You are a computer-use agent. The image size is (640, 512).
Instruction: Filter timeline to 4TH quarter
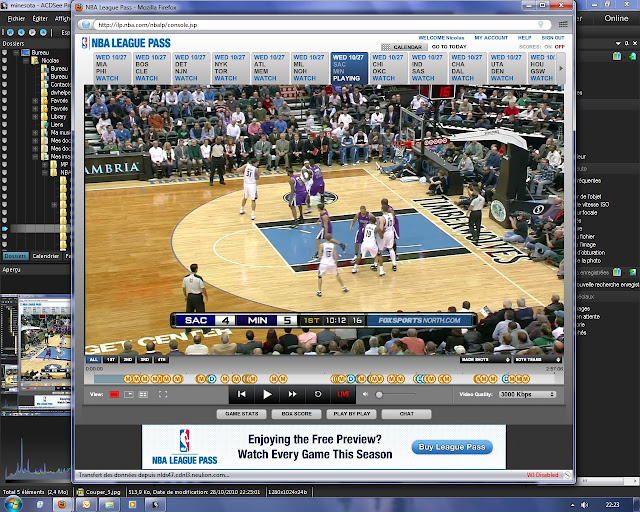[x=162, y=360]
